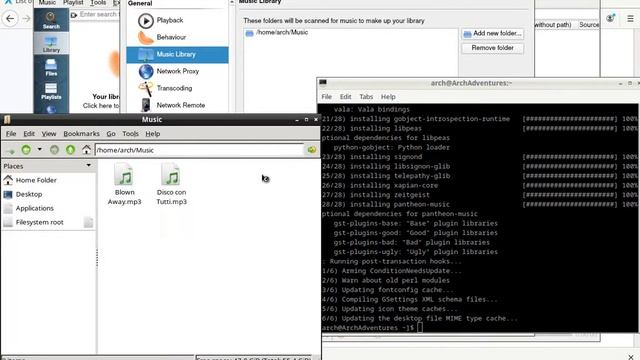
Task: Click the browser back arrow
Action: (10, 18)
